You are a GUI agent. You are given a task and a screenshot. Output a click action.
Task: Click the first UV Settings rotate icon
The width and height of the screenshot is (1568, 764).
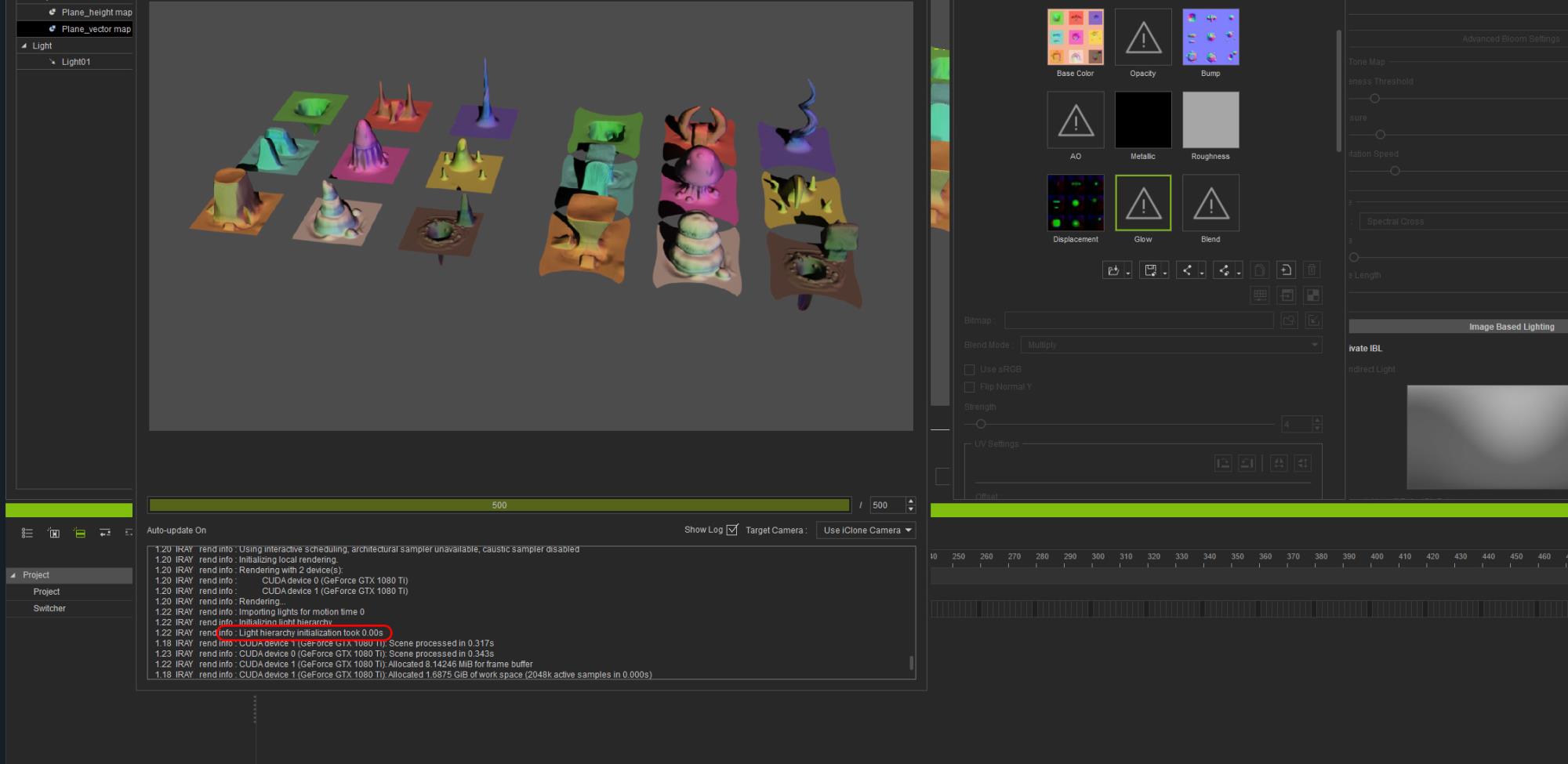(1223, 463)
